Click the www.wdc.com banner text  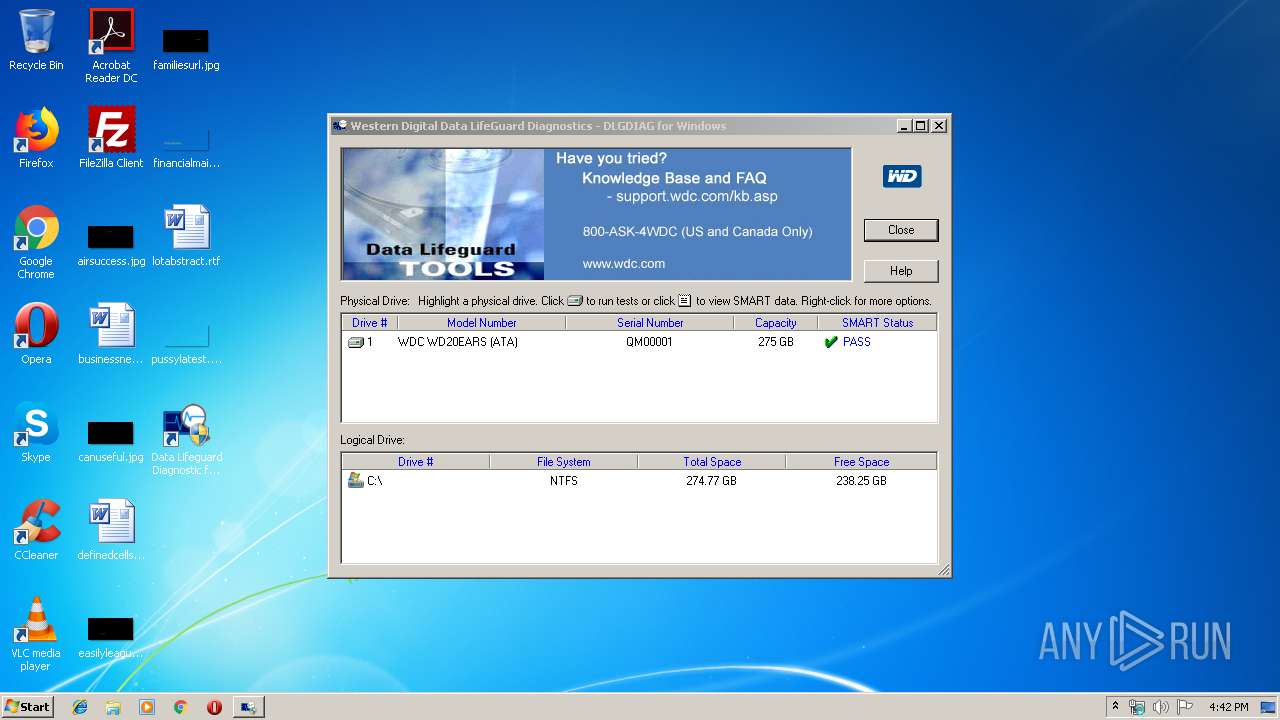click(624, 264)
